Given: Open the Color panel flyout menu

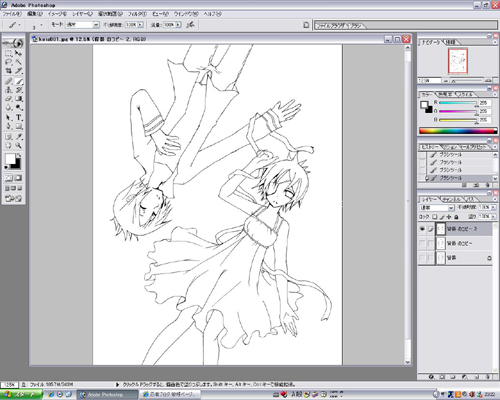Looking at the screenshot, I should [495, 95].
